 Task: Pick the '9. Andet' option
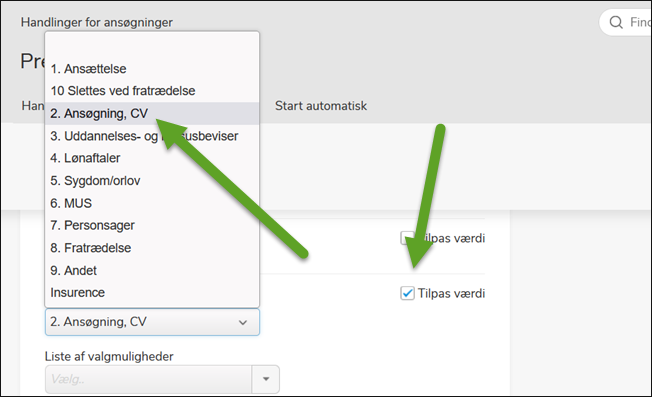point(152,271)
